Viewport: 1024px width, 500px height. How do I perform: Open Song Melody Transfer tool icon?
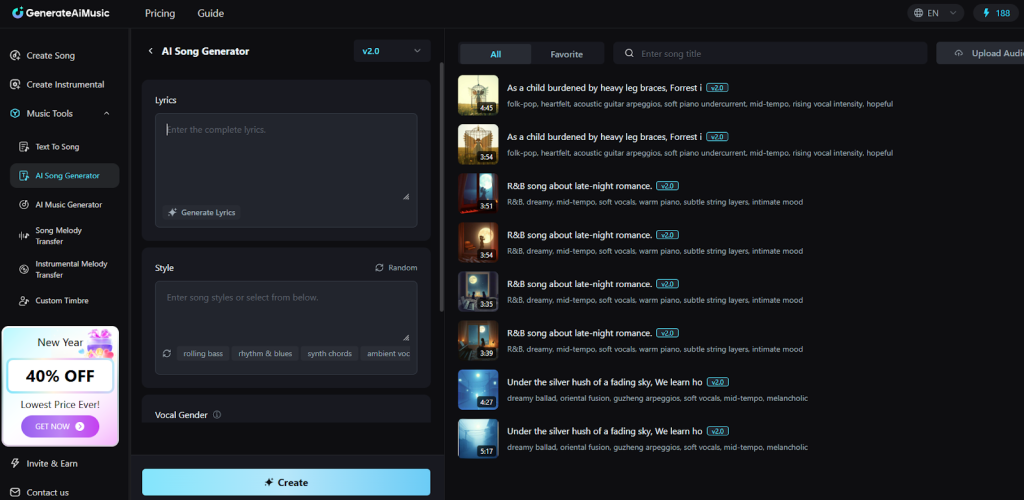tap(22, 236)
